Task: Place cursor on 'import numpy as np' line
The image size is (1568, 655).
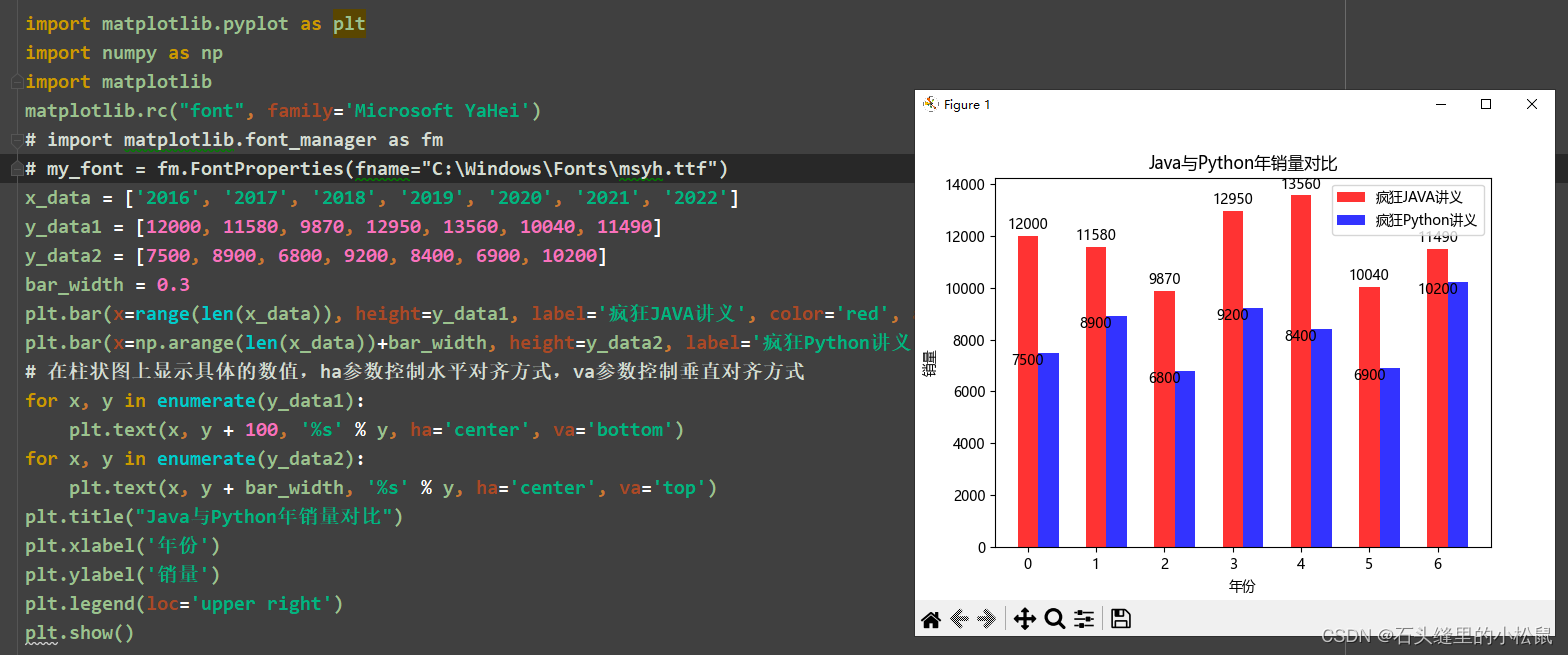Action: tap(124, 52)
